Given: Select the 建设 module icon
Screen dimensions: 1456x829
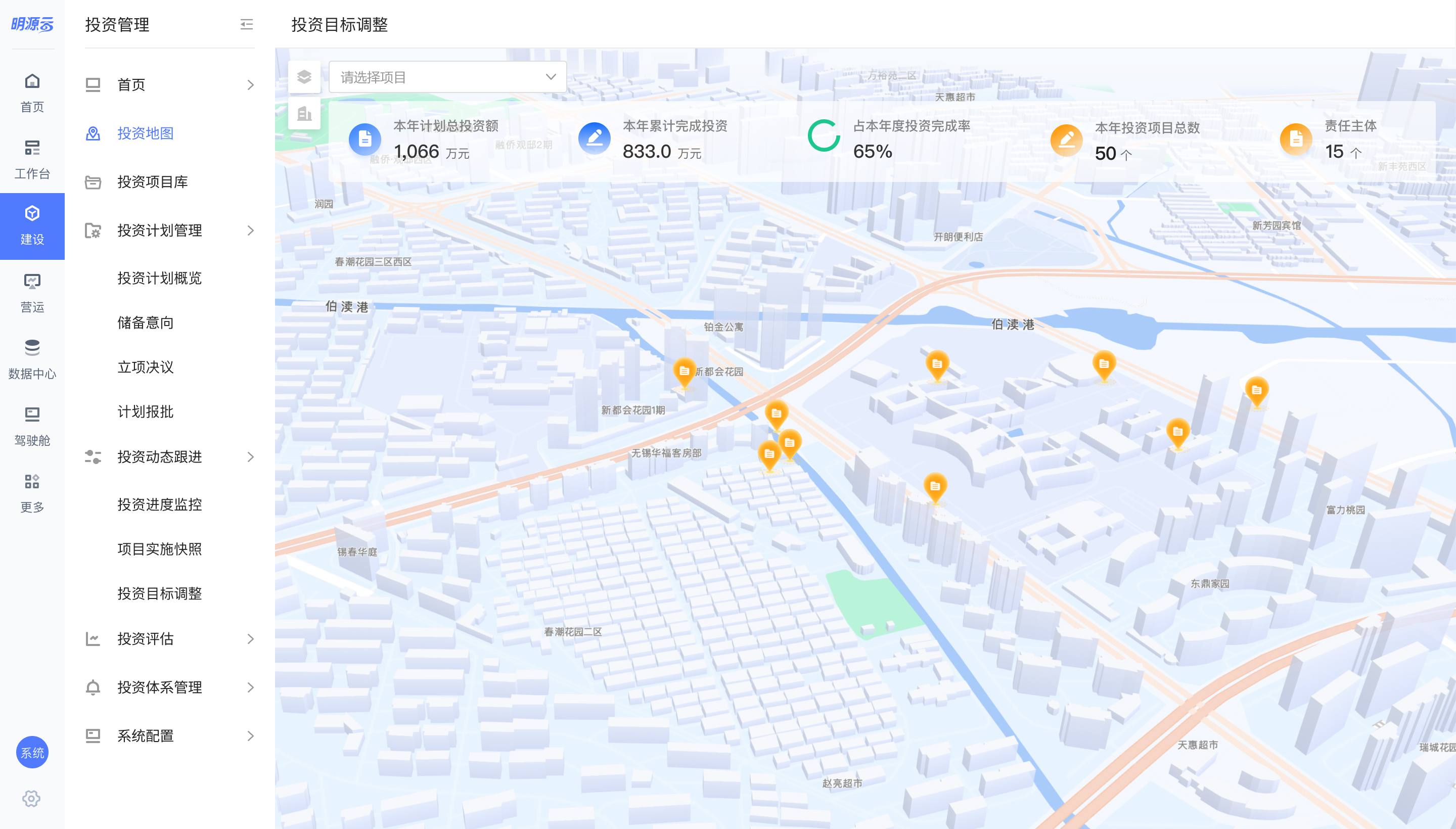Looking at the screenshot, I should 32,226.
